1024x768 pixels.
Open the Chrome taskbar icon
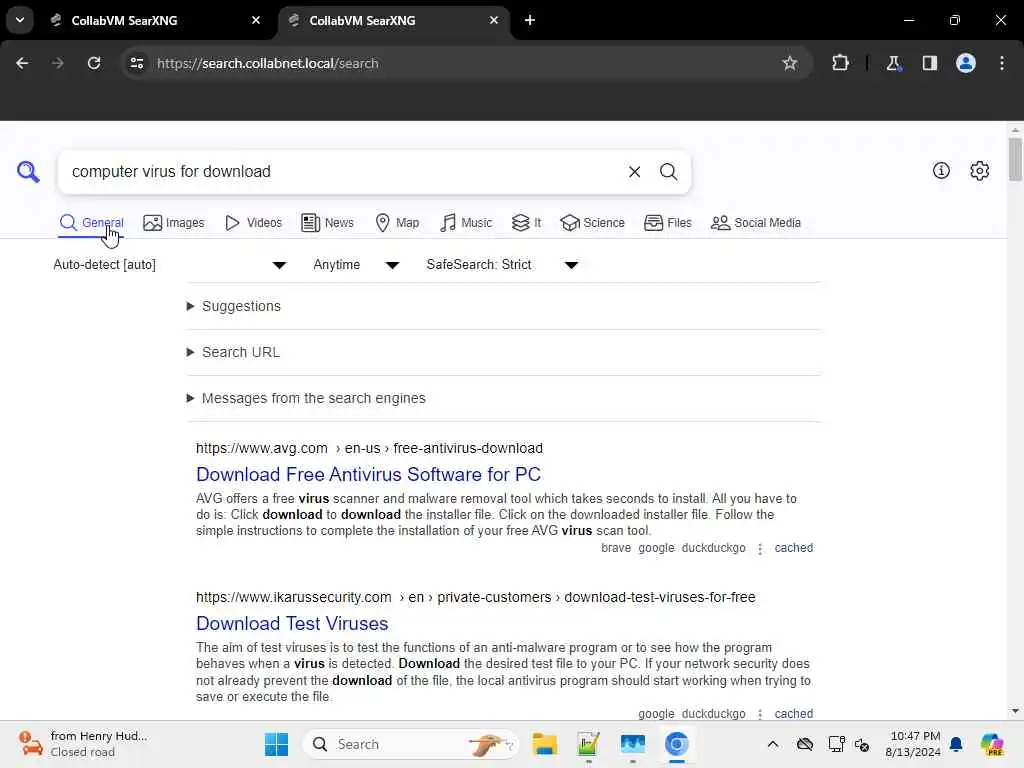pos(677,744)
